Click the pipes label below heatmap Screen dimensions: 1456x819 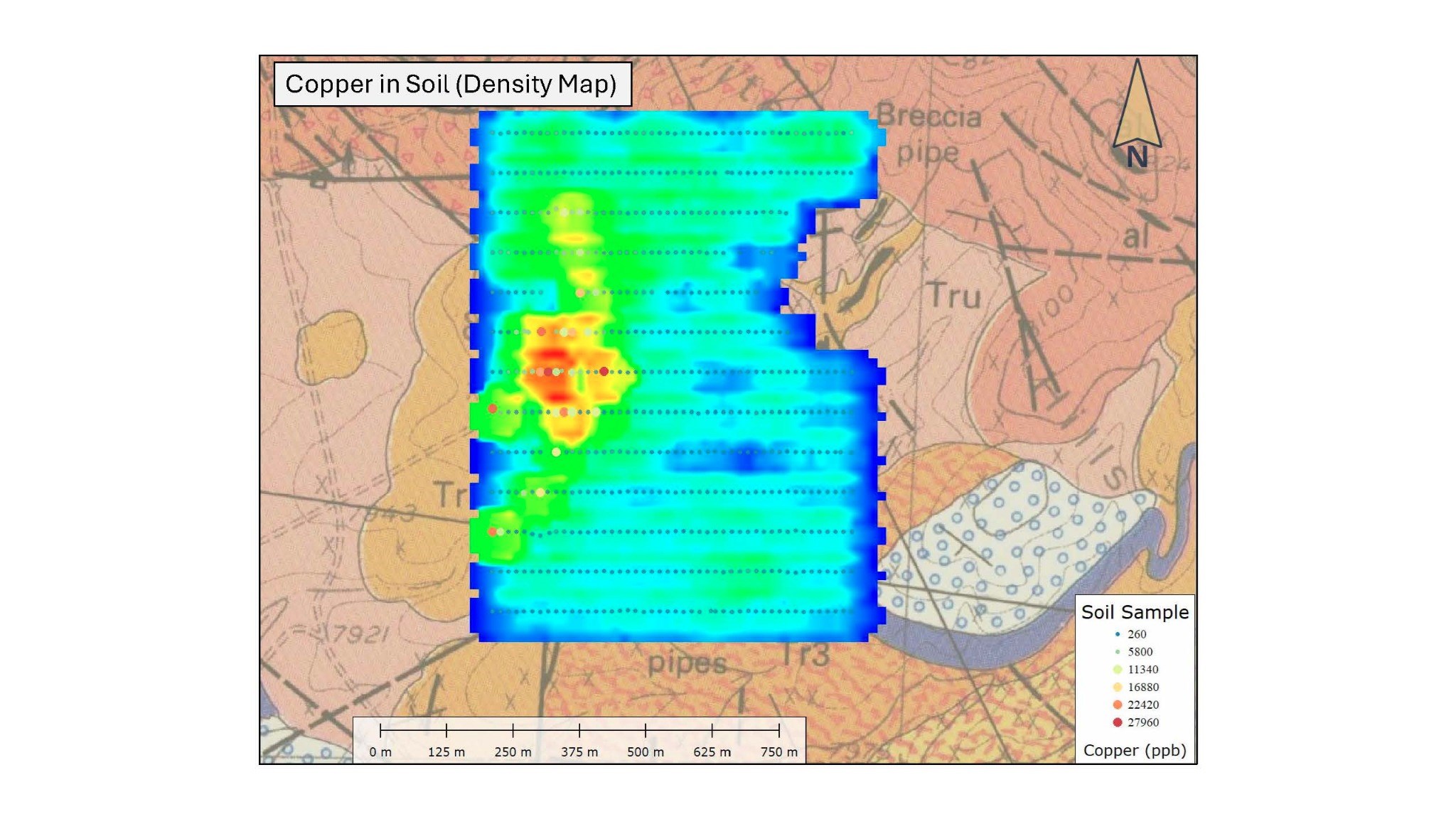686,664
